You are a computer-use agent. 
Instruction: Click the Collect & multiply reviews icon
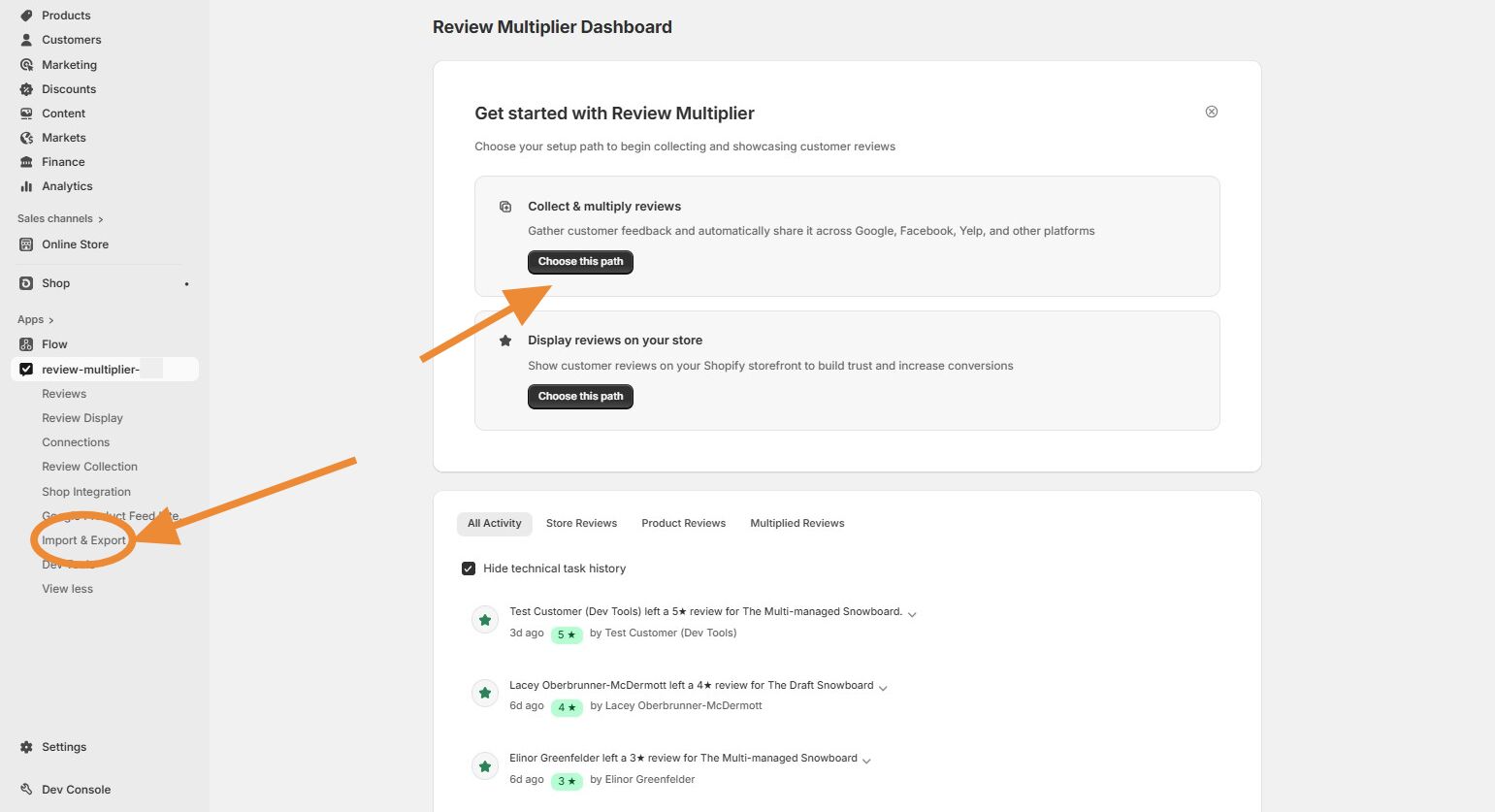point(505,207)
